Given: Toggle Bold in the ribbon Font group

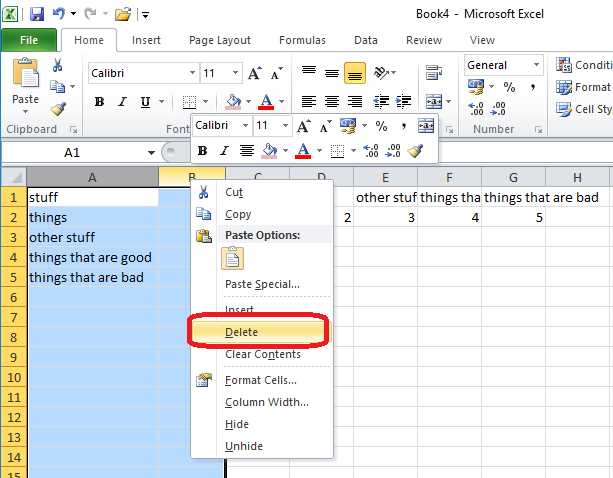Looking at the screenshot, I should pos(99,102).
